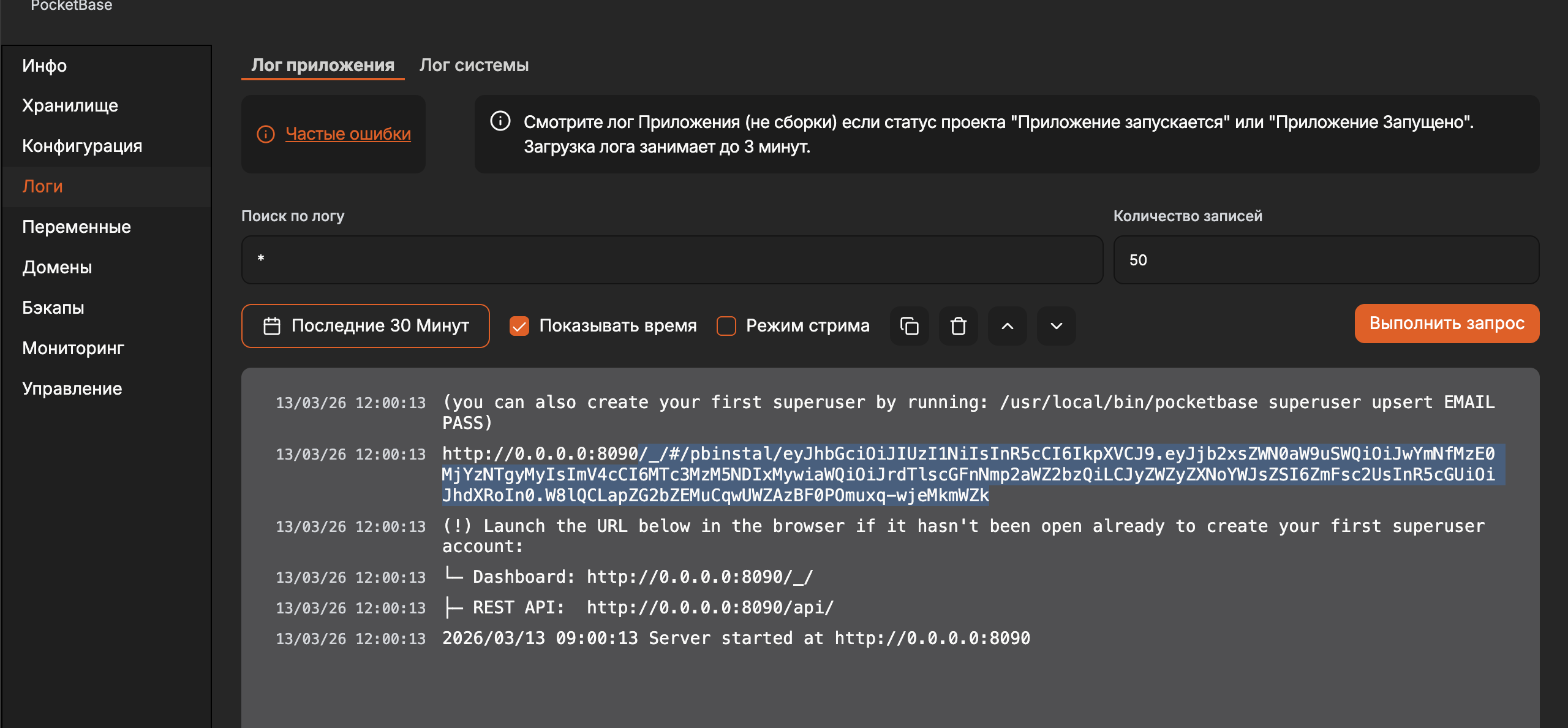Navigate to Бэкапы in the sidebar
Viewport: 1568px width, 728px height.
point(53,308)
